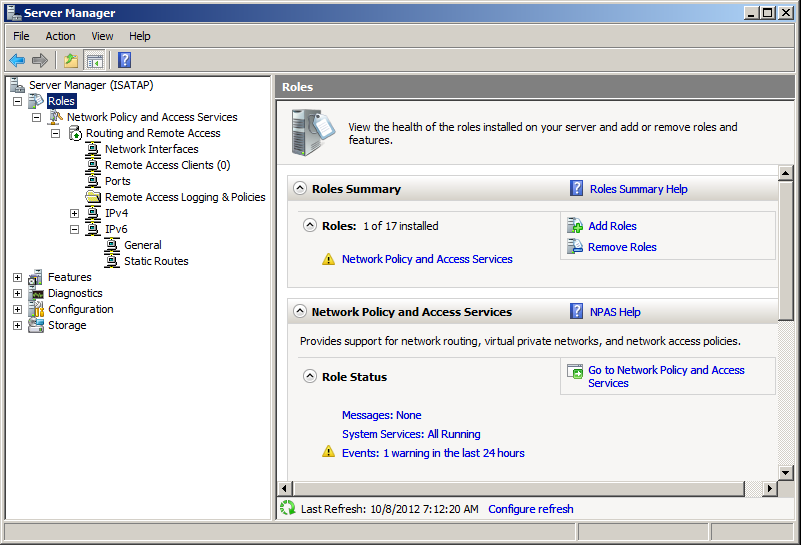Collapse Routing and Remote Access tree node
The height and width of the screenshot is (545, 801).
coord(56,133)
